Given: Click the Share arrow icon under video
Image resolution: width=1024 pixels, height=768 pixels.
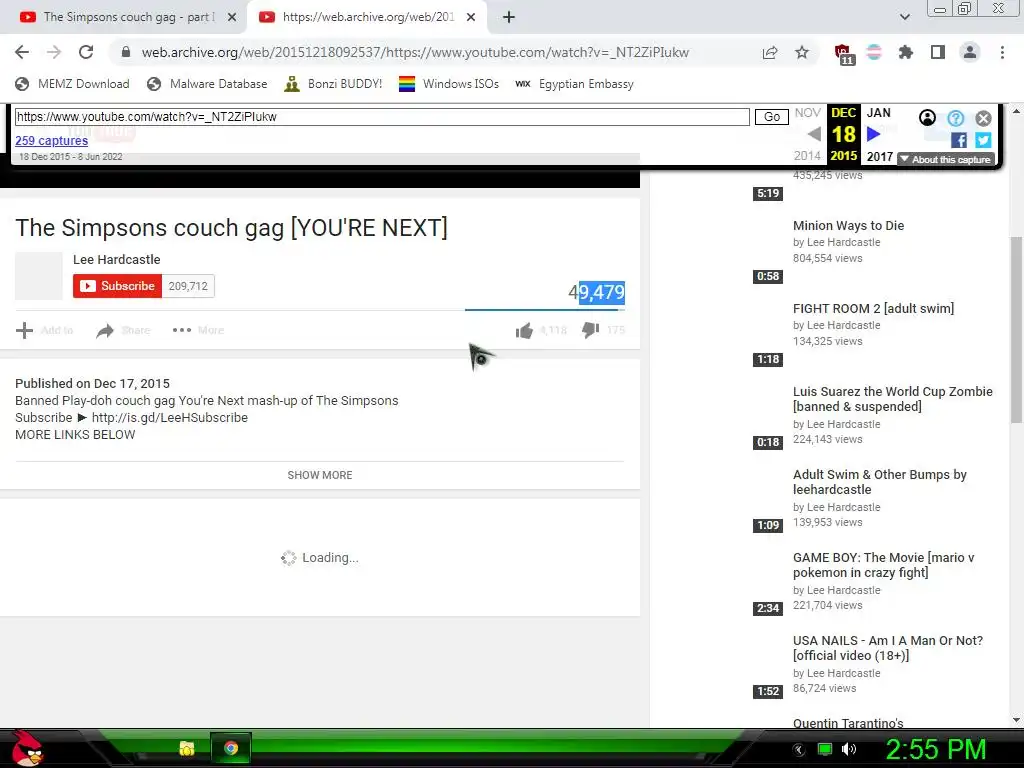Looking at the screenshot, I should [x=104, y=331].
